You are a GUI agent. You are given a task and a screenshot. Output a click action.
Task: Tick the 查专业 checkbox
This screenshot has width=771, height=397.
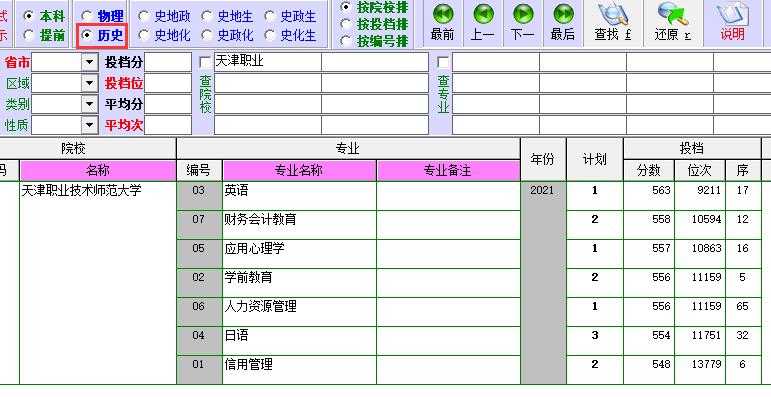point(443,62)
